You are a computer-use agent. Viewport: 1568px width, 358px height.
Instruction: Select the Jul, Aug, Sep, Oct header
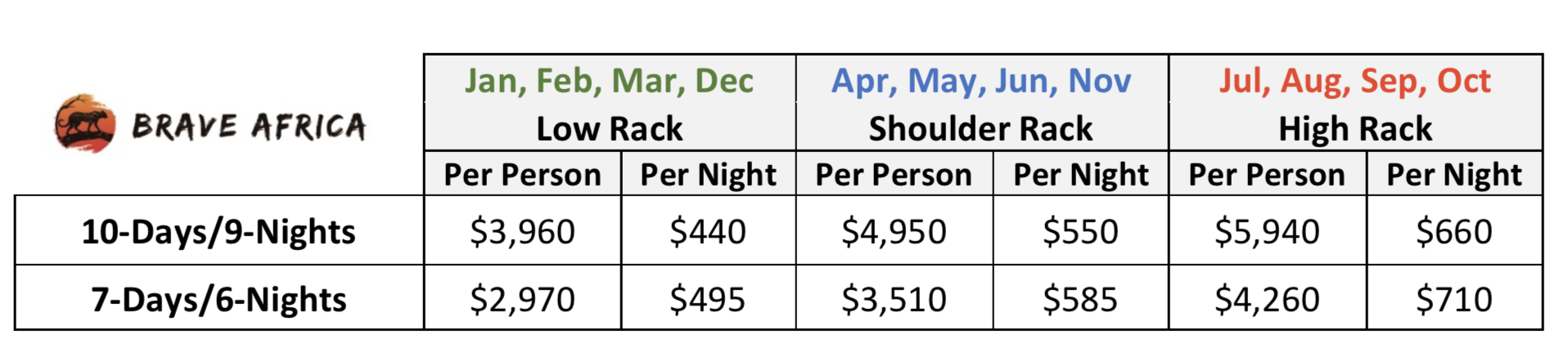coord(1355,81)
